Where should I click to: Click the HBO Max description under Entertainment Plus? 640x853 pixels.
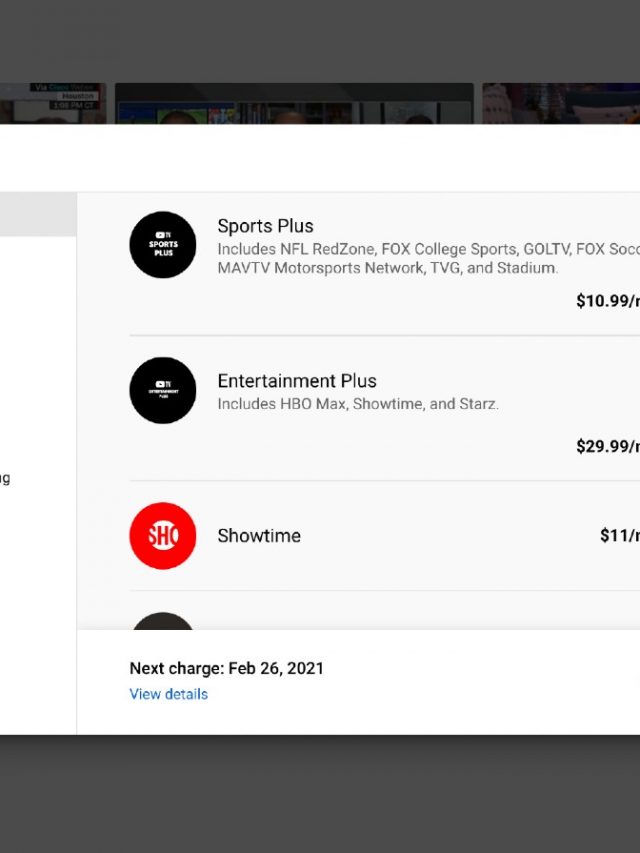point(357,404)
